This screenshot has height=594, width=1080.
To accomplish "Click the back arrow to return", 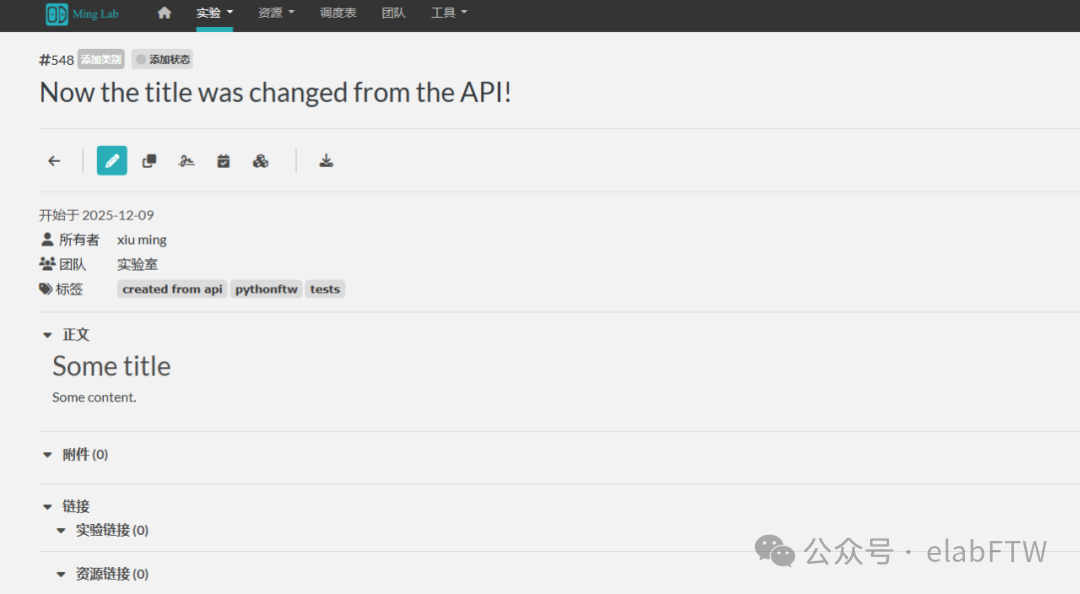I will (x=54, y=160).
